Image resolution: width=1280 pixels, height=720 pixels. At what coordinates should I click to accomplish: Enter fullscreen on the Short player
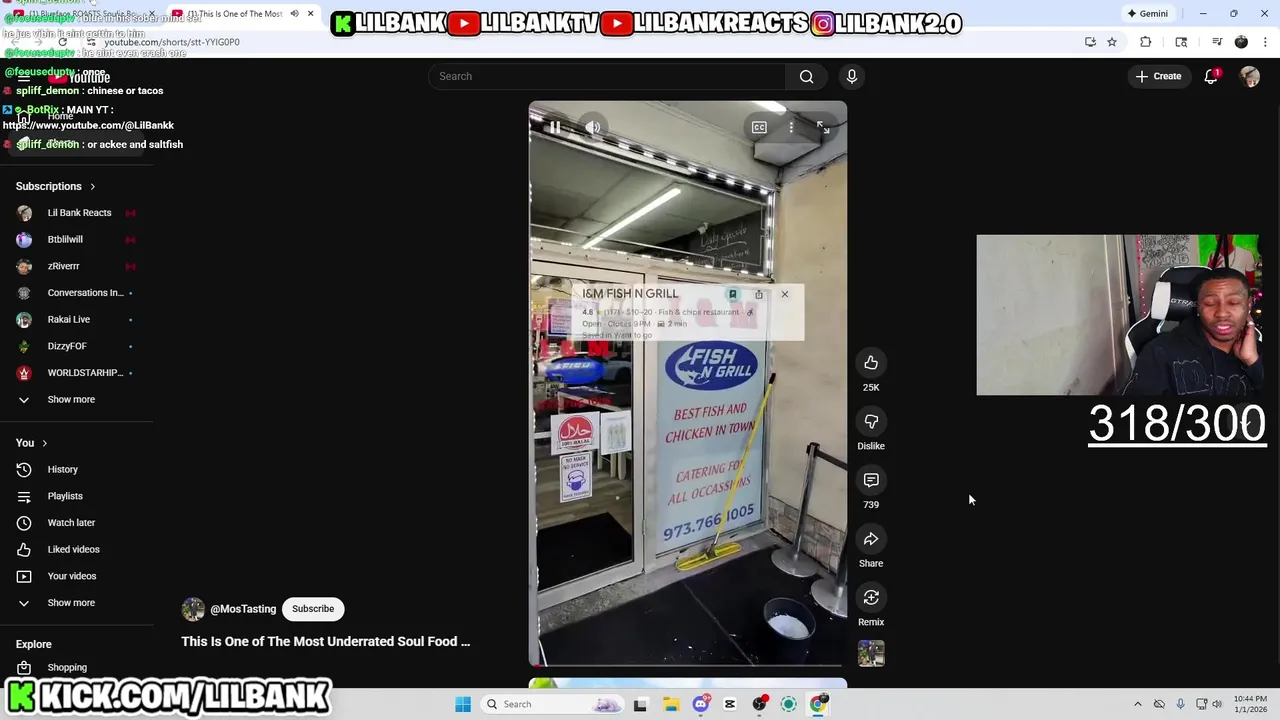823,127
